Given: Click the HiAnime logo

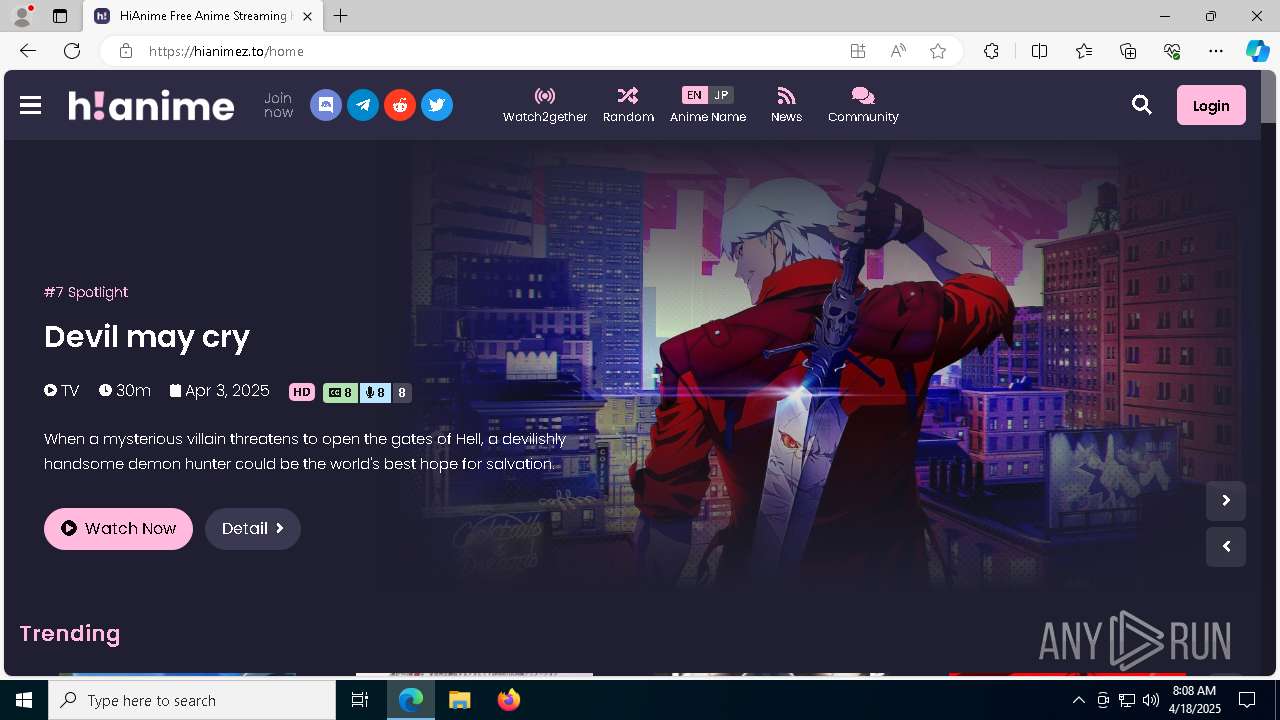Looking at the screenshot, I should click(x=151, y=105).
